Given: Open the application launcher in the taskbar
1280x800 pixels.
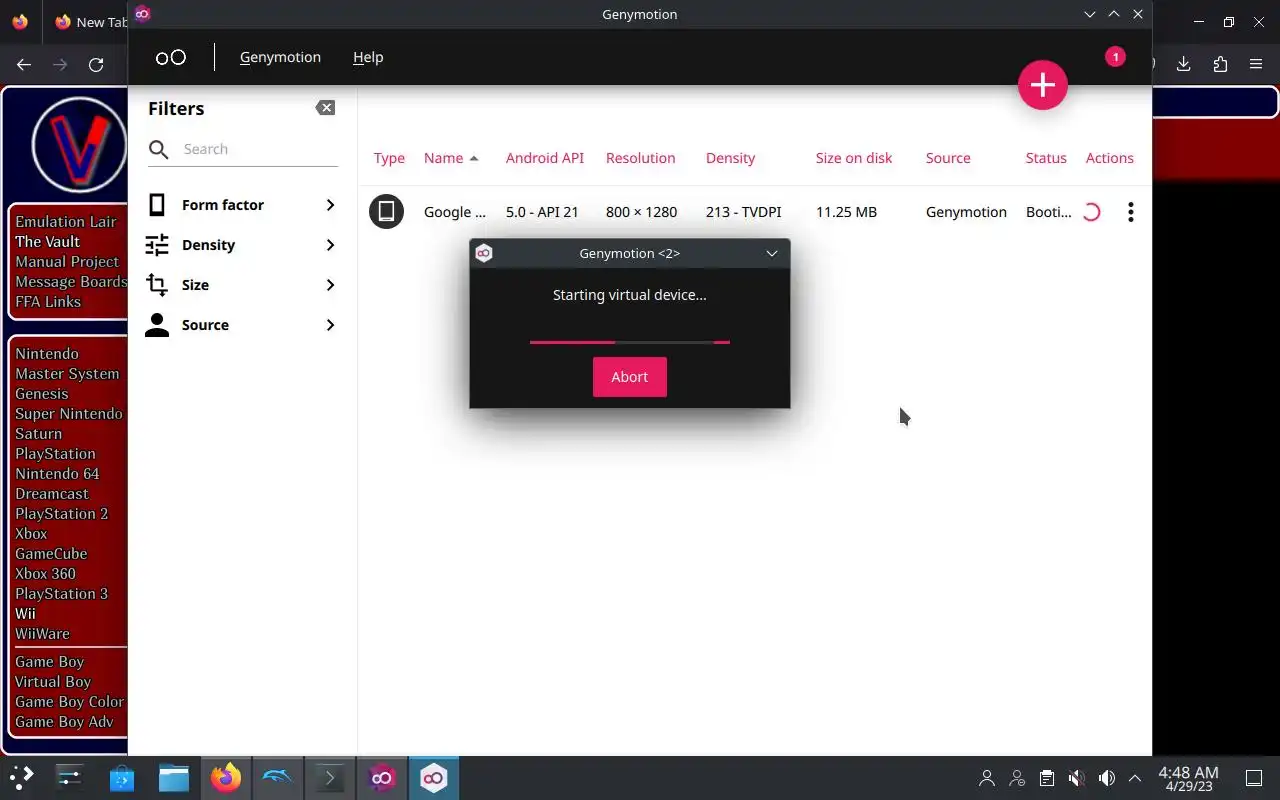Looking at the screenshot, I should [x=21, y=777].
